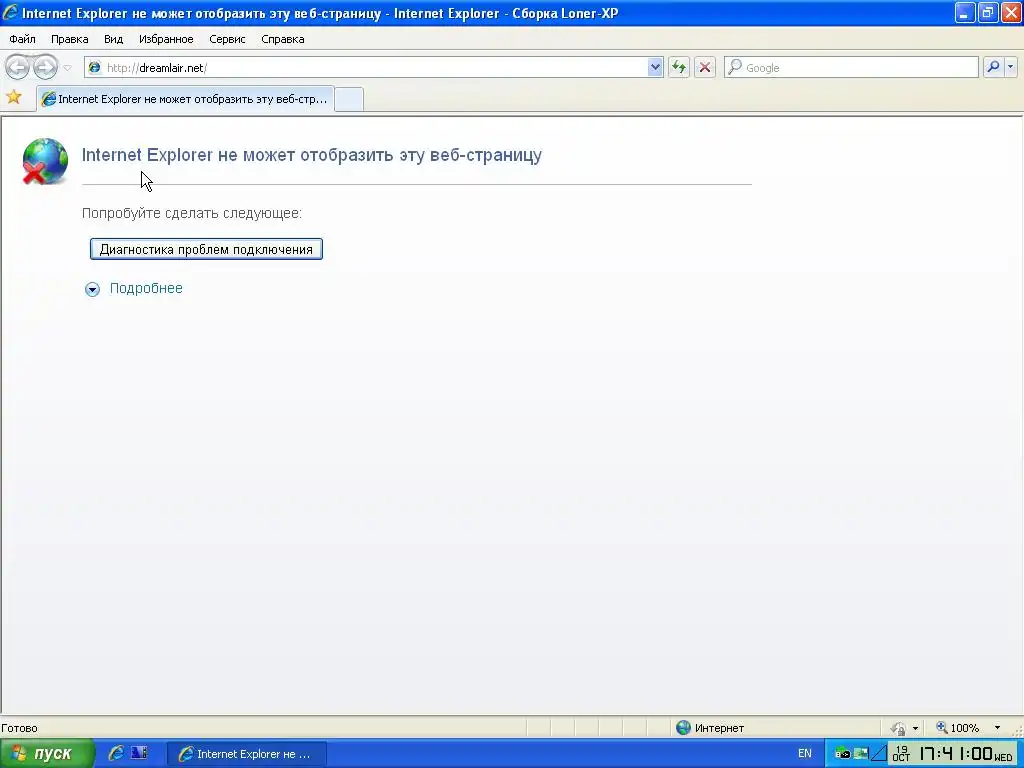
Task: Click inside the Google search box
Action: pyautogui.click(x=851, y=67)
